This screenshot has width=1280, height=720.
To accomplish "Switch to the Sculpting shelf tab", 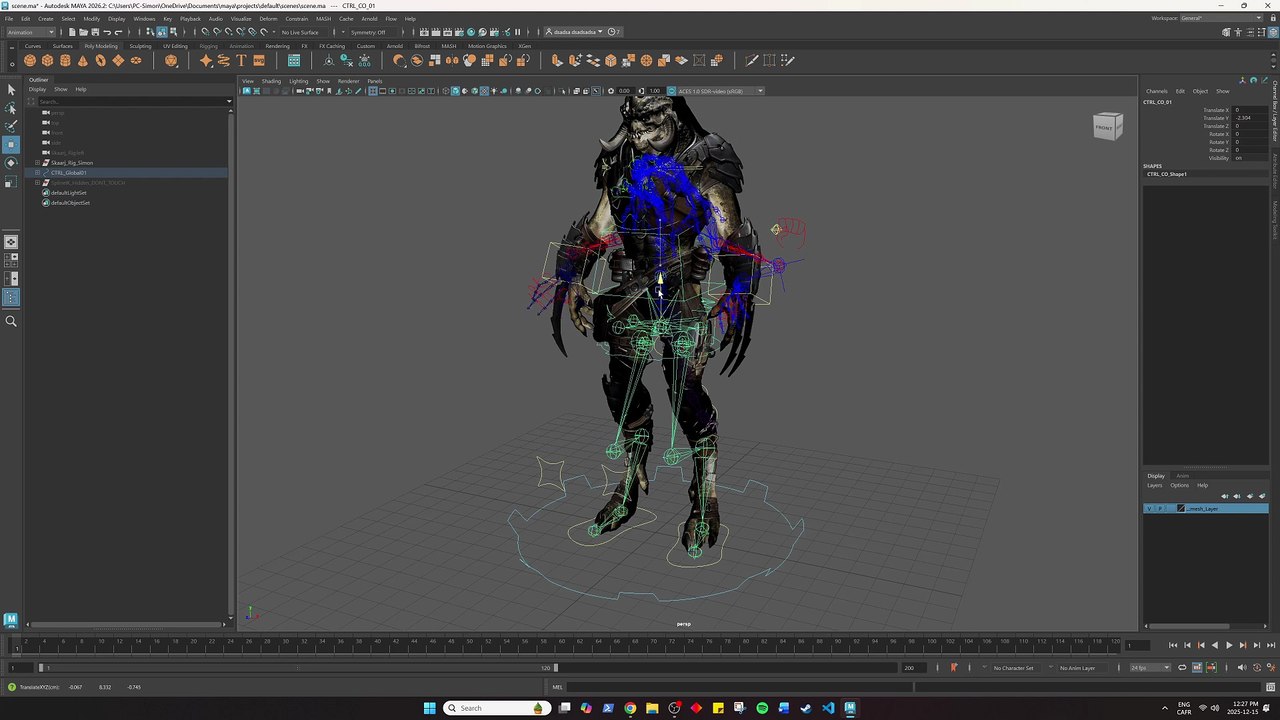I will (x=140, y=46).
